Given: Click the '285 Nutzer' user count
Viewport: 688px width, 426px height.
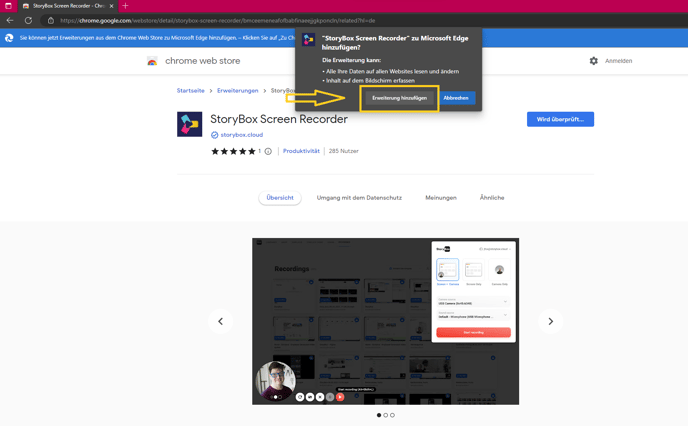Looking at the screenshot, I should pyautogui.click(x=344, y=151).
